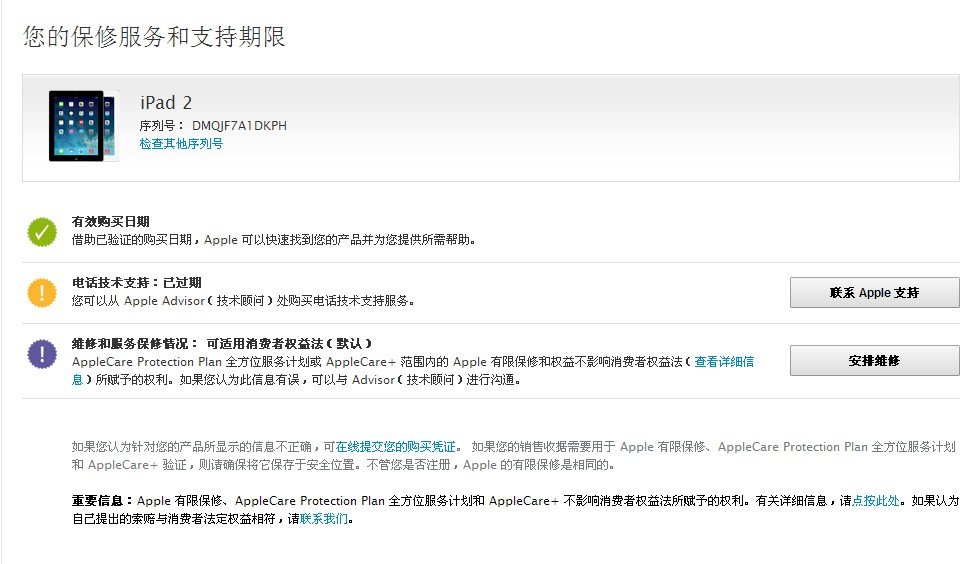Click the iPad 2 product name
The height and width of the screenshot is (564, 974).
[166, 102]
